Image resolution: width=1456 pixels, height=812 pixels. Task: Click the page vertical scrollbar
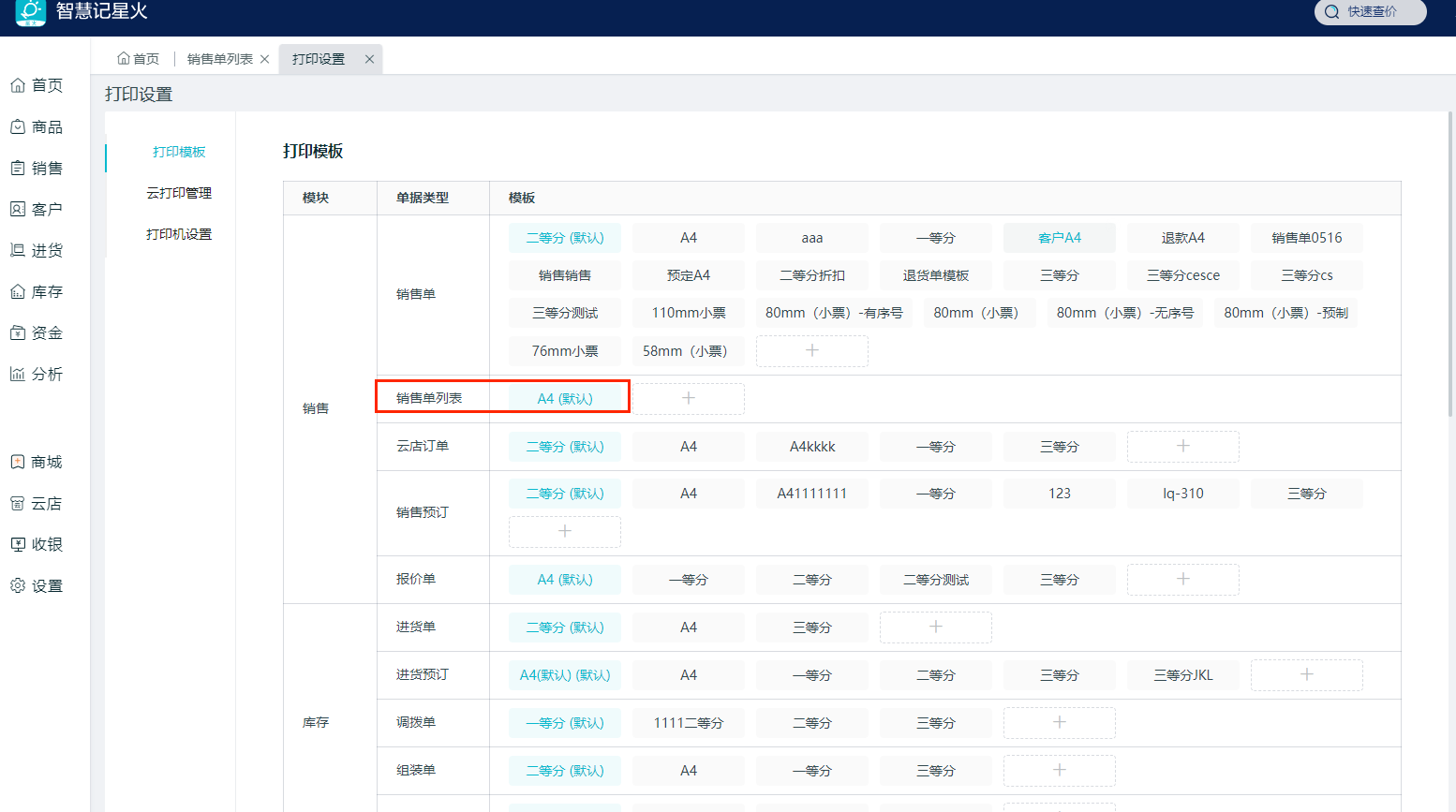tap(1451, 265)
